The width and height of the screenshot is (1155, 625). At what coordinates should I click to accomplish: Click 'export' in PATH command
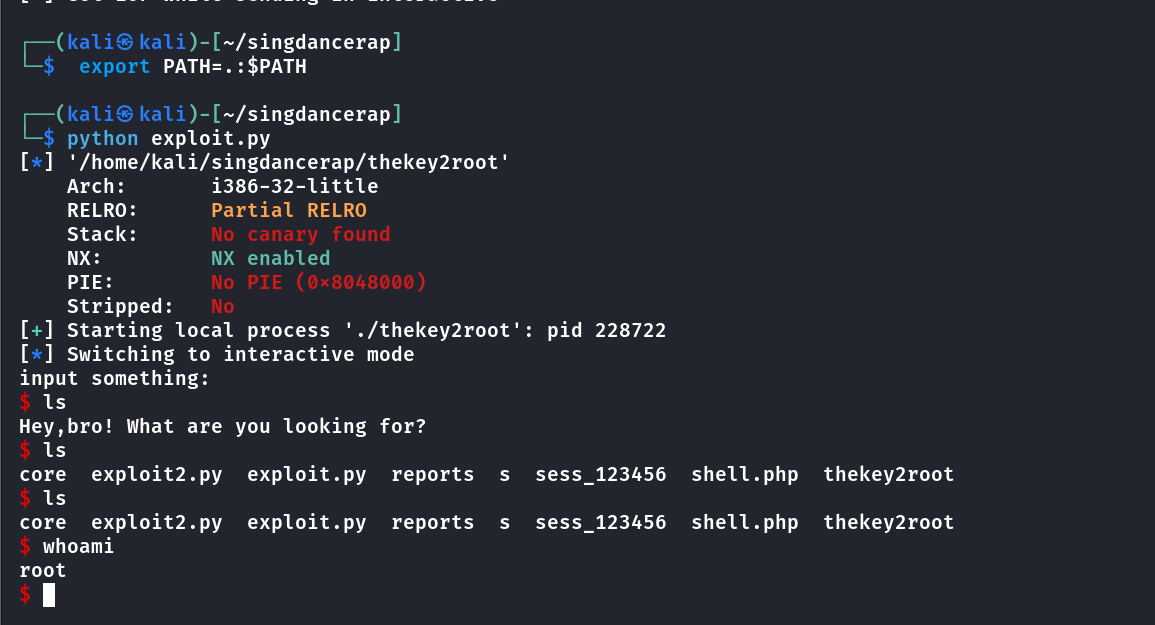114,66
